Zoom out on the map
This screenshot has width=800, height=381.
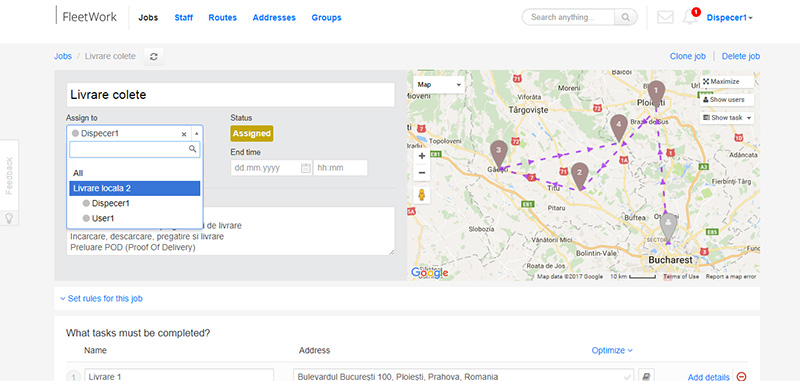[422, 173]
